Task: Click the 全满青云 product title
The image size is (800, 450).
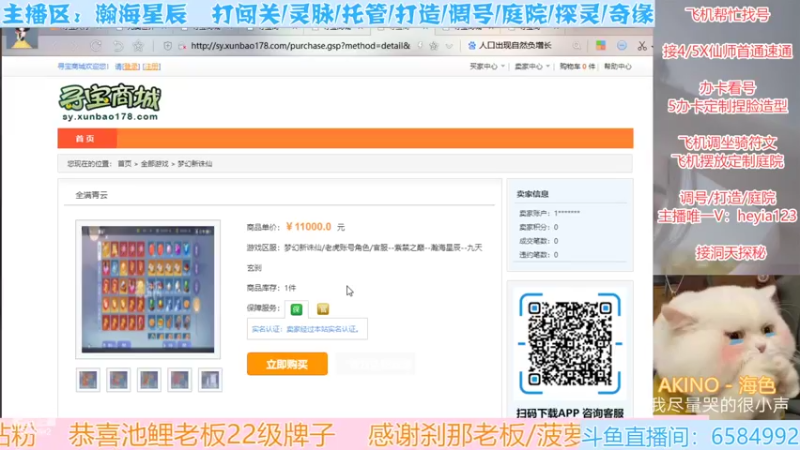Action: tap(91, 195)
